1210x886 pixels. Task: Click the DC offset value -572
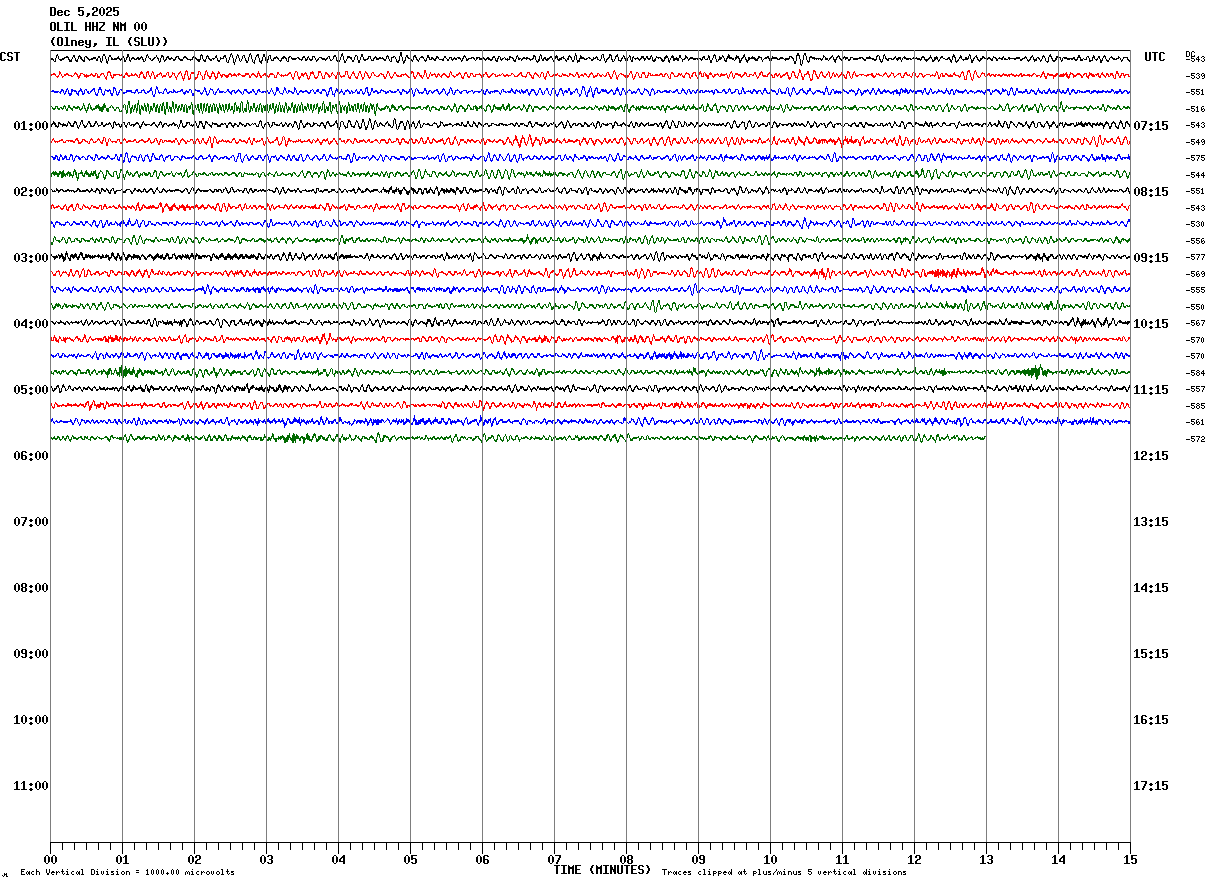click(1195, 439)
